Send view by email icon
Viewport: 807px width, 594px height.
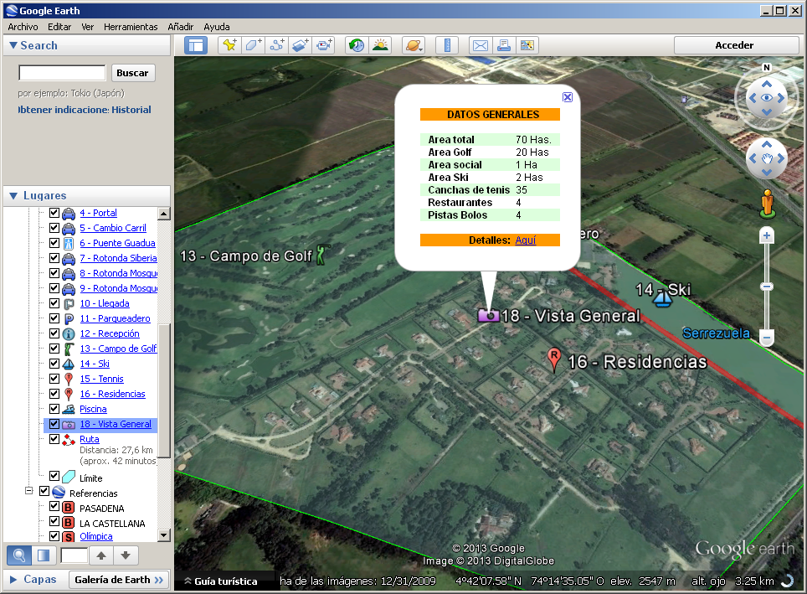pos(480,45)
